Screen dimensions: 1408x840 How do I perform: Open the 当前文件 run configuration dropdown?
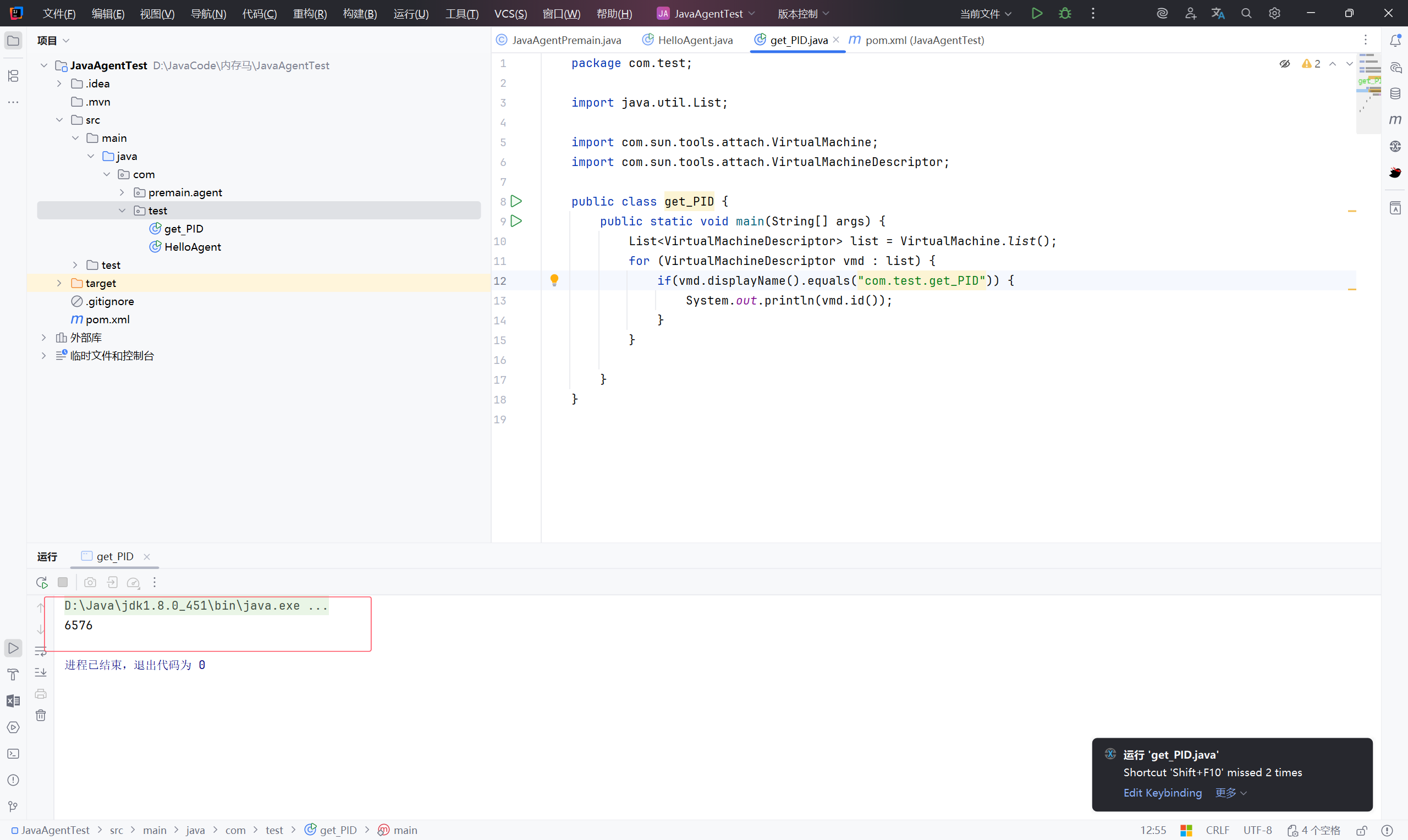pos(985,14)
